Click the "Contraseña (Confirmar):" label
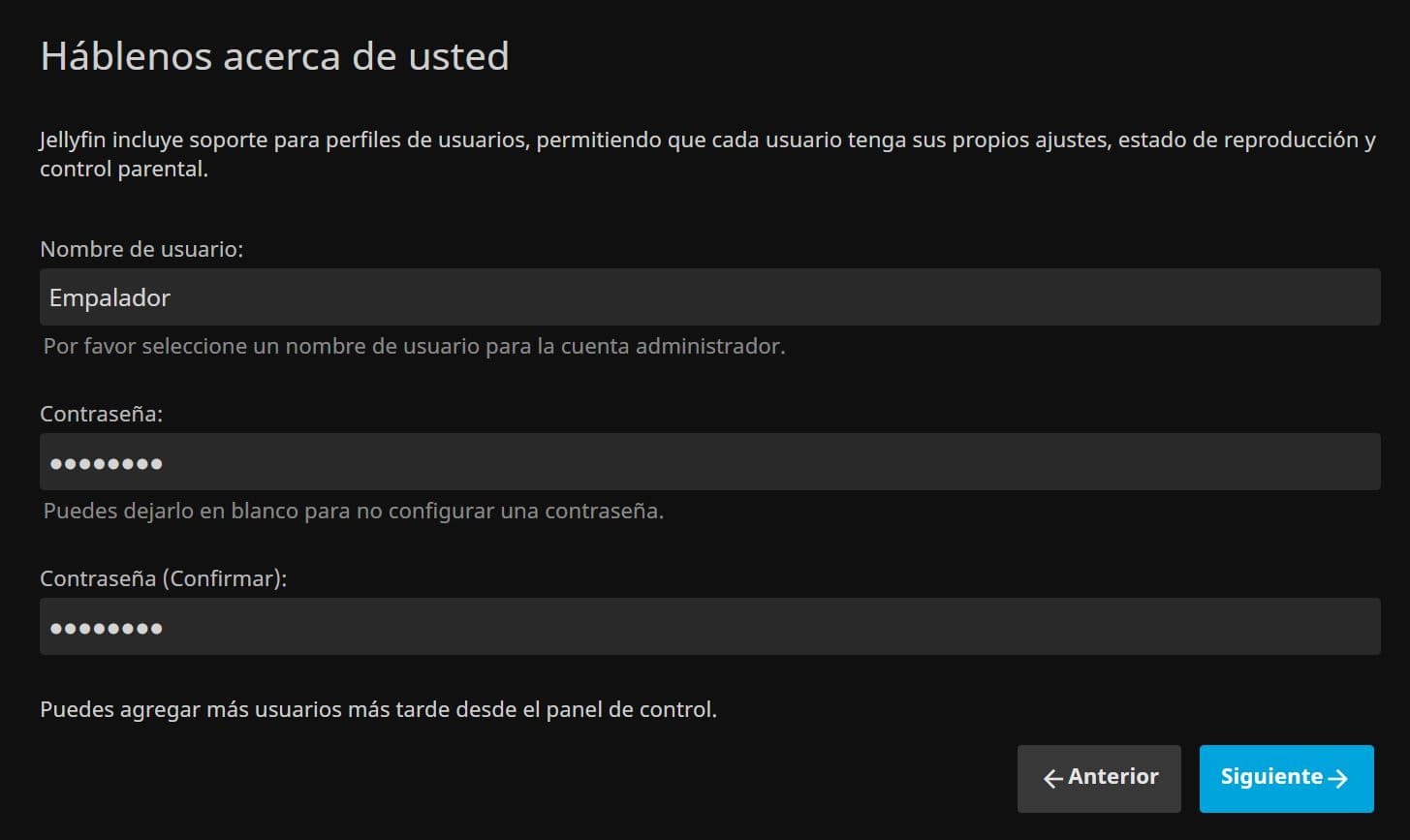Screen dimensions: 1410x840 pyautogui.click(x=164, y=578)
